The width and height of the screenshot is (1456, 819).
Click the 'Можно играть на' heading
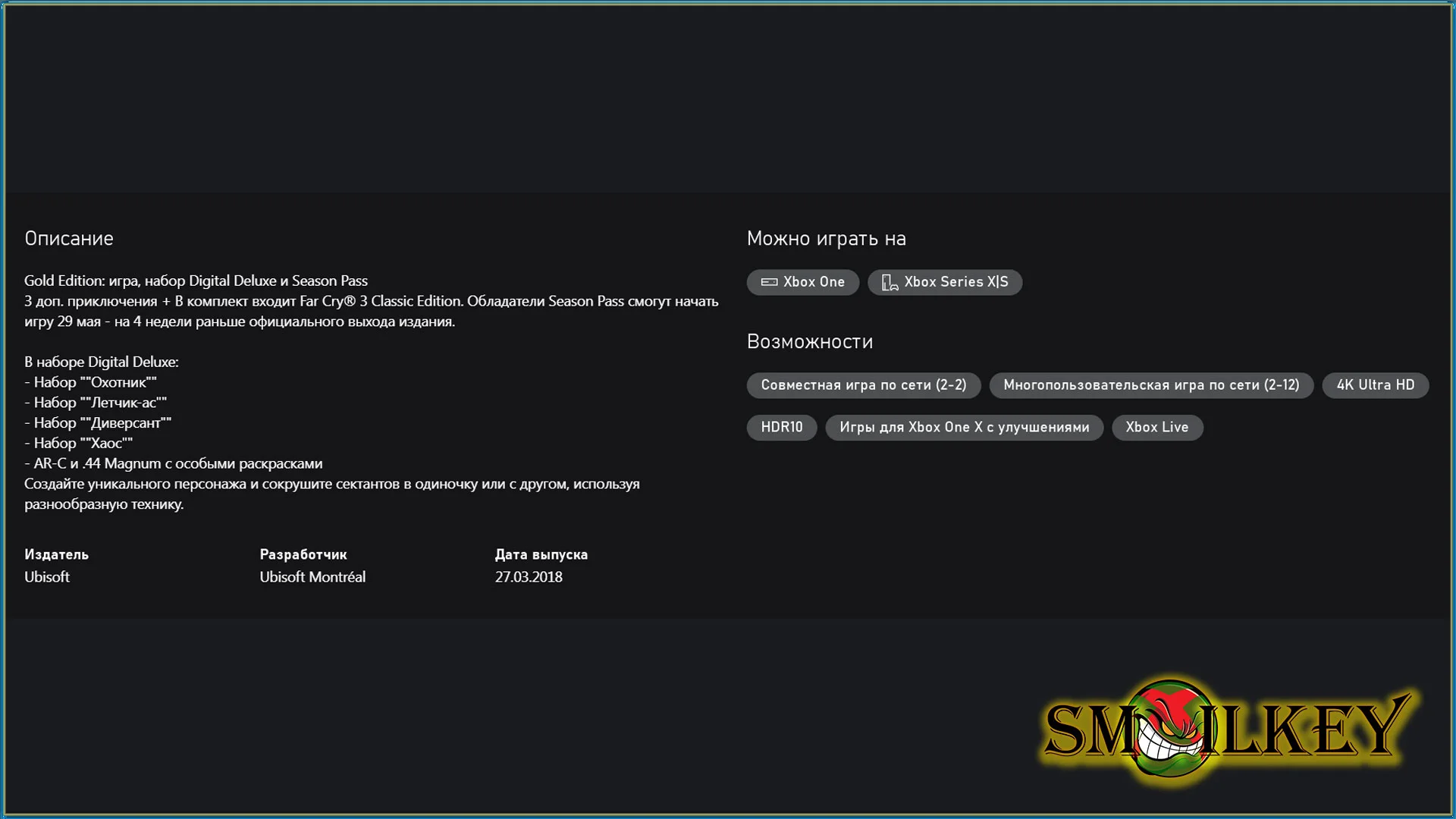point(826,239)
